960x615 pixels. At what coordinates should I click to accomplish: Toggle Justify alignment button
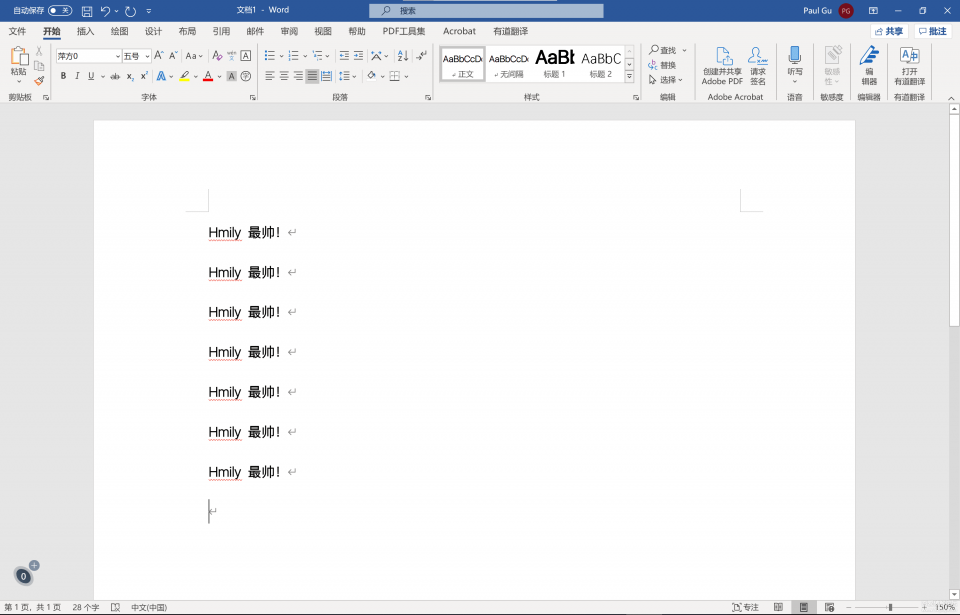coord(312,76)
